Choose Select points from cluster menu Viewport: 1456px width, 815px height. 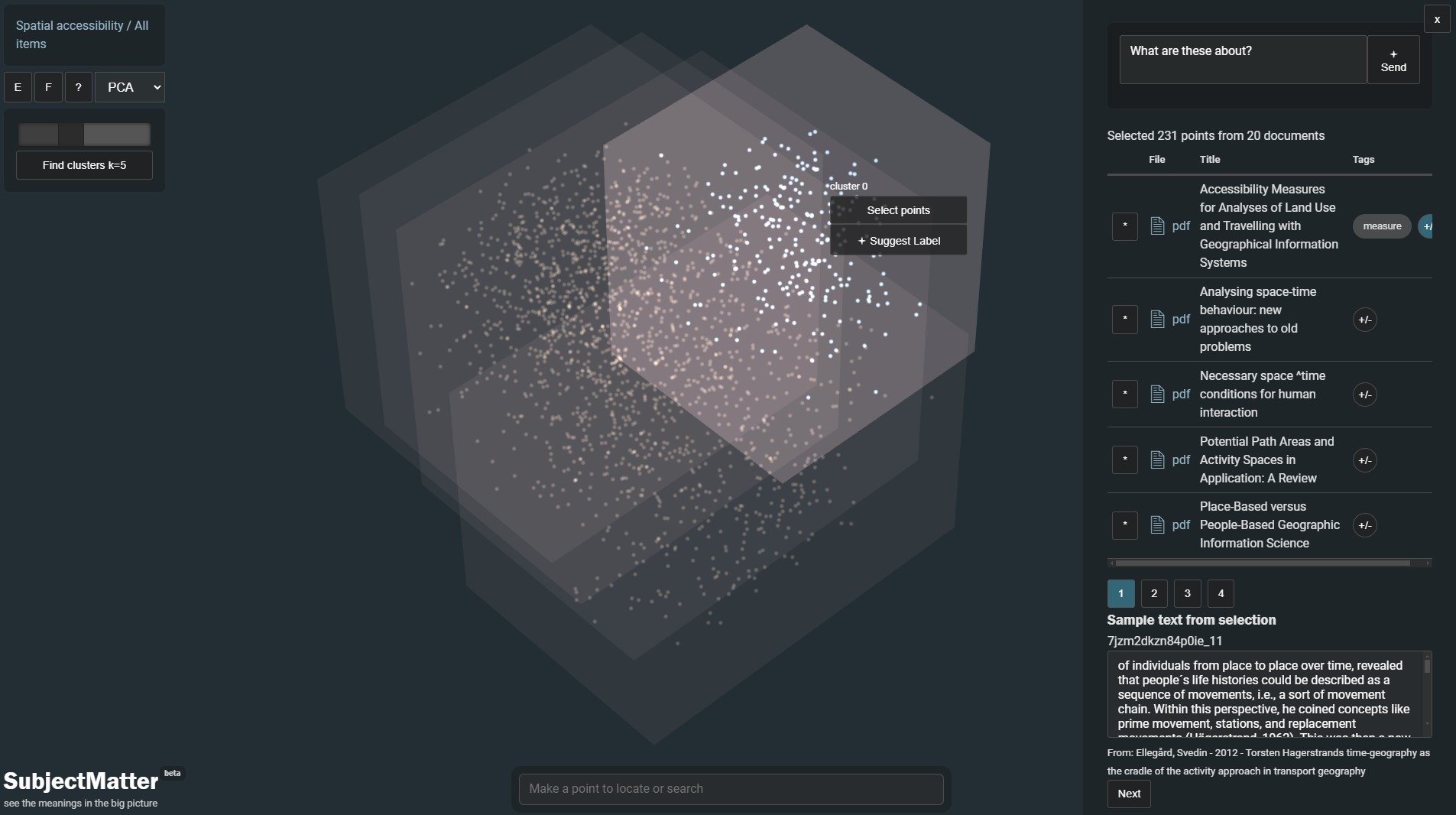pos(898,210)
